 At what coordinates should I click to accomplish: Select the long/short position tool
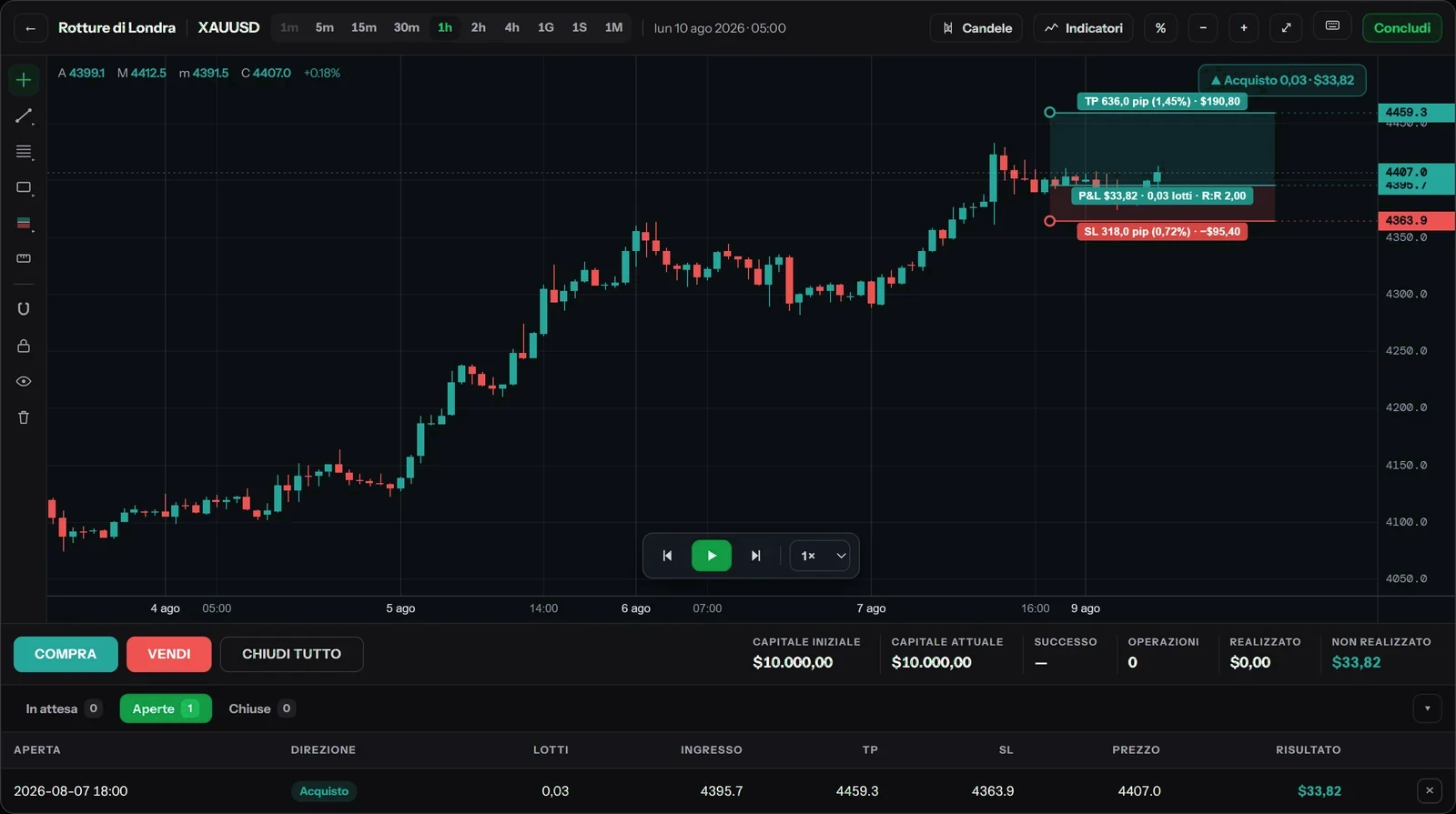tap(24, 223)
